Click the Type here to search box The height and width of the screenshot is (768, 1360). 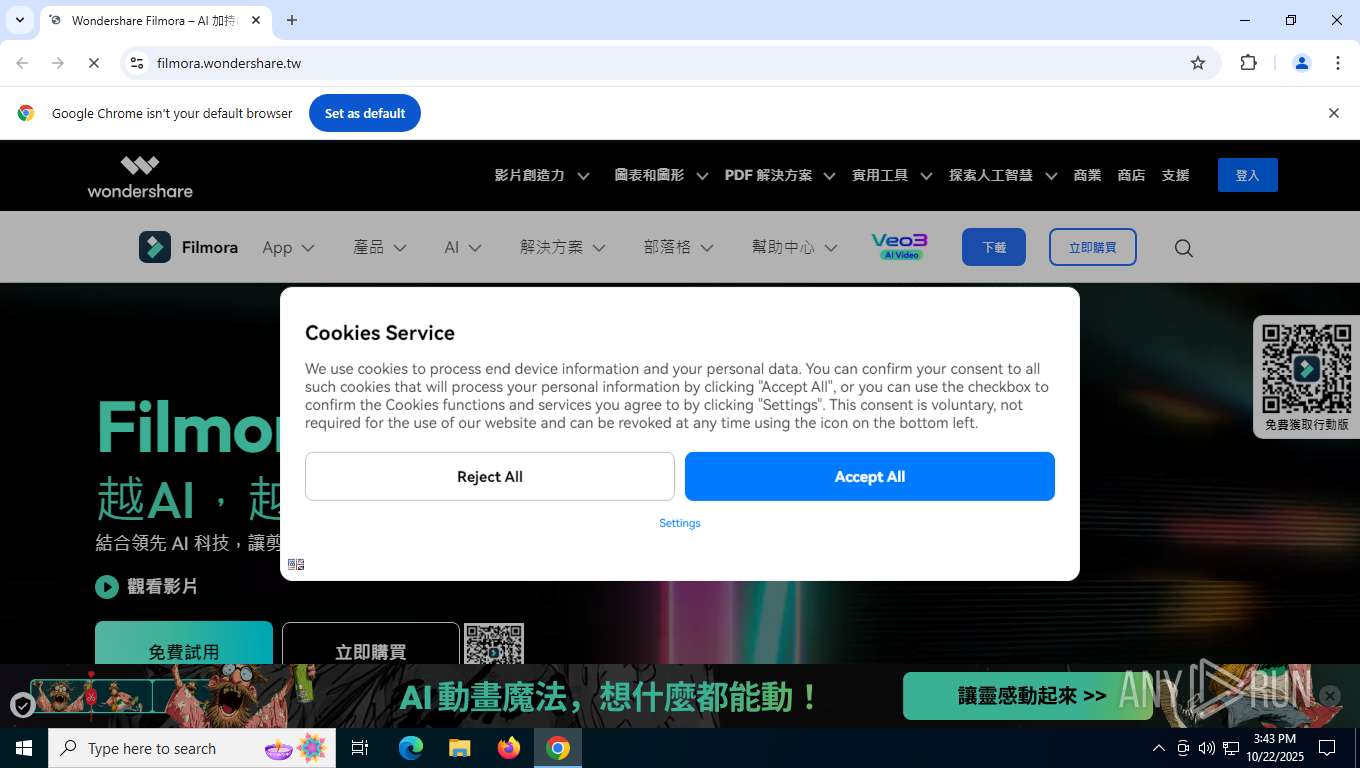(x=192, y=748)
